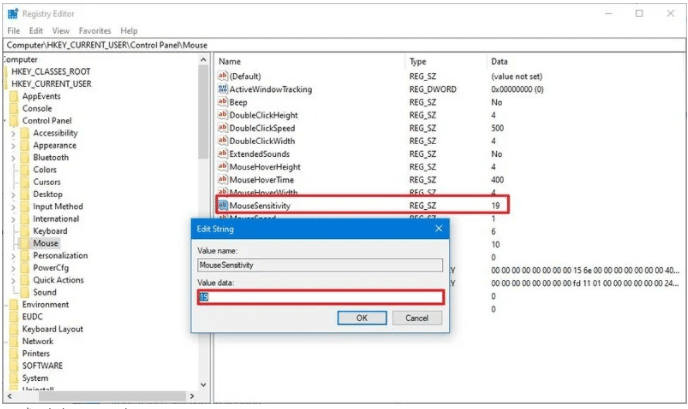Screen dimensions: 688x409
Task: Click the MouseSensitivity string value icon
Action: tap(223, 204)
